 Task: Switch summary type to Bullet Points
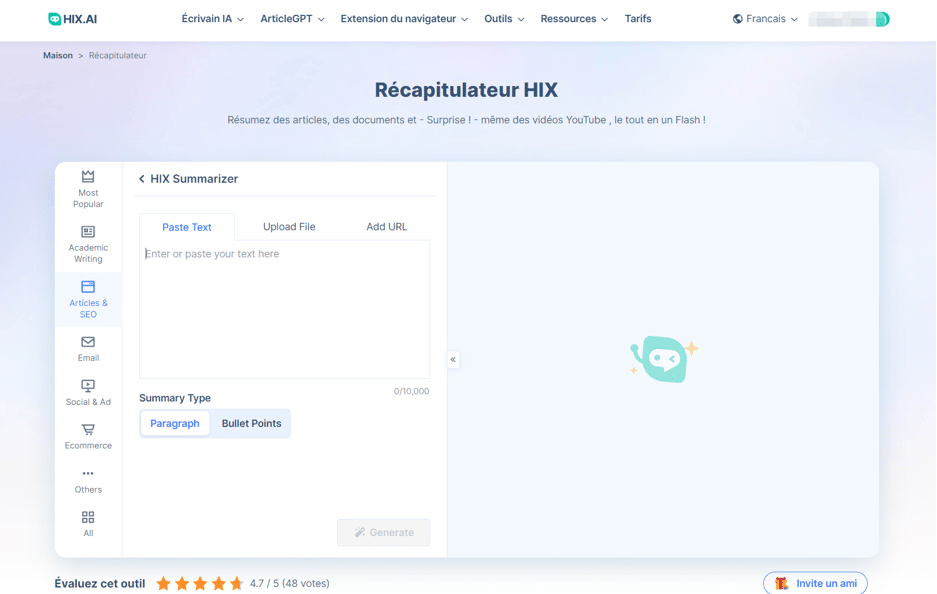click(x=251, y=424)
